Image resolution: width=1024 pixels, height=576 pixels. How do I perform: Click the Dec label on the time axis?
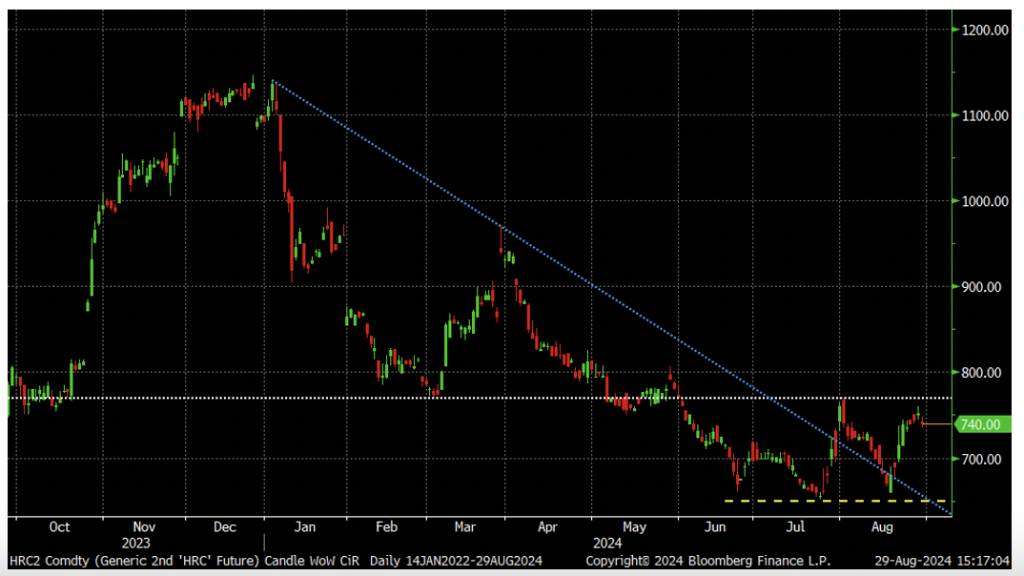point(224,526)
